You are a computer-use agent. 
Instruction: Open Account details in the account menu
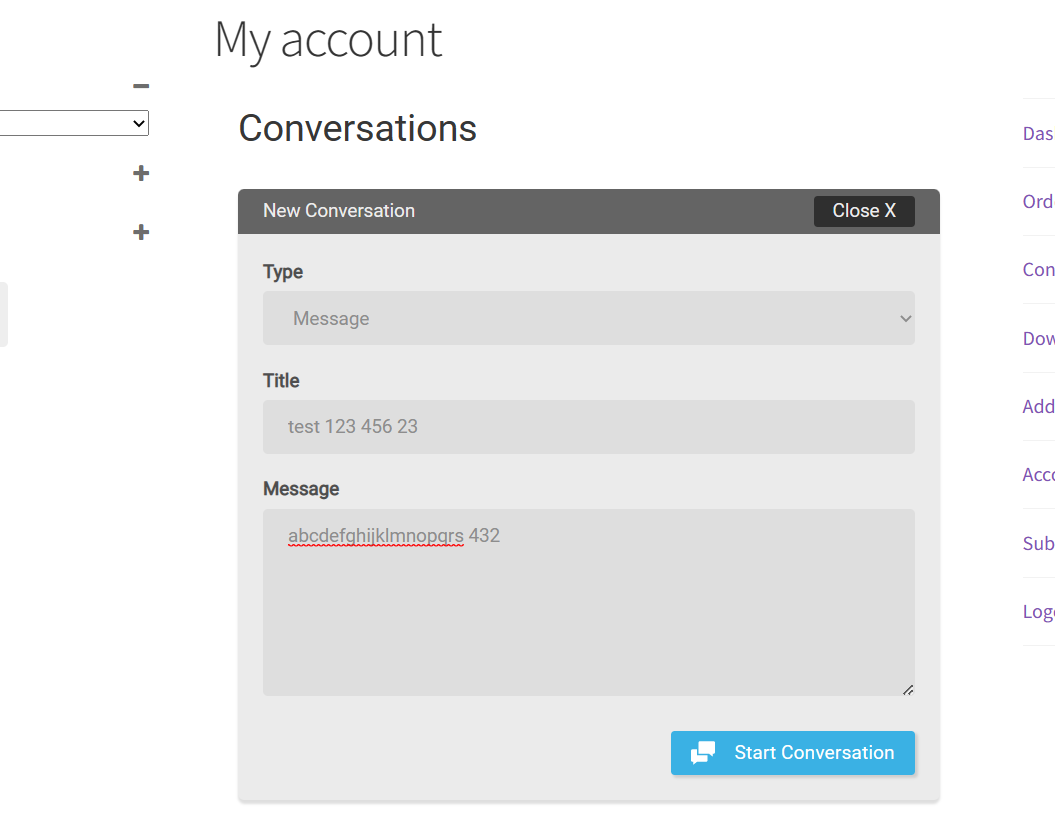[x=1038, y=474]
